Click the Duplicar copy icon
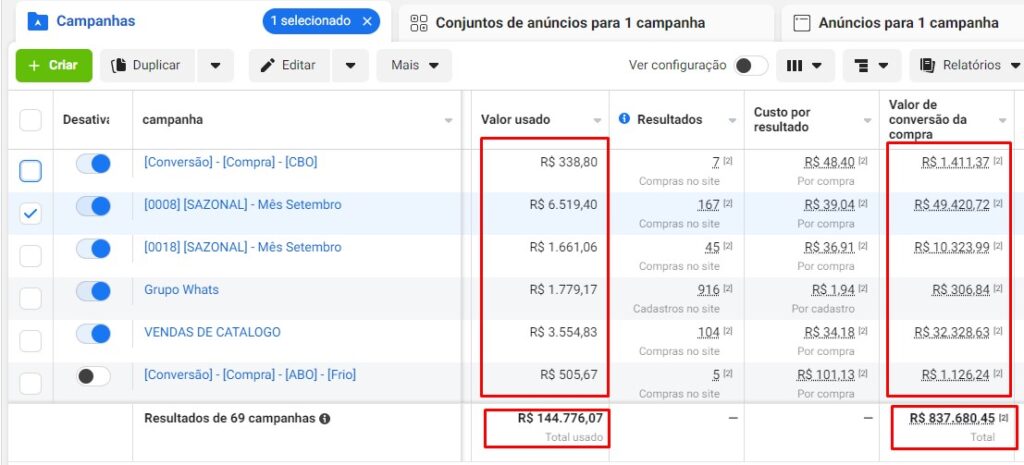1024x465 pixels. pos(118,65)
